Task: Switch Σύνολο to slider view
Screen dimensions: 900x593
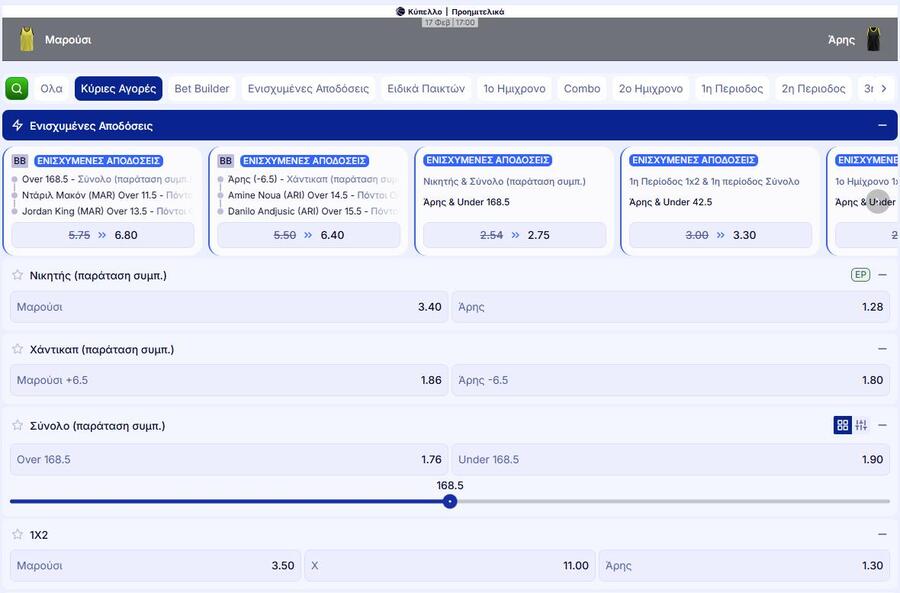Action: [861, 425]
